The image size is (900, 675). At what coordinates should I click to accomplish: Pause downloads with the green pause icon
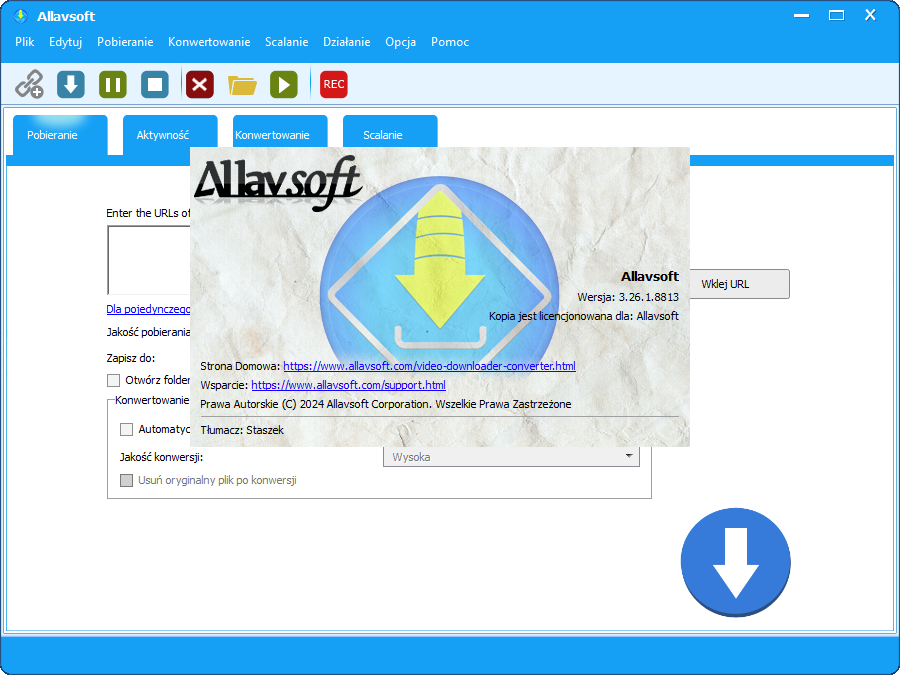[112, 84]
